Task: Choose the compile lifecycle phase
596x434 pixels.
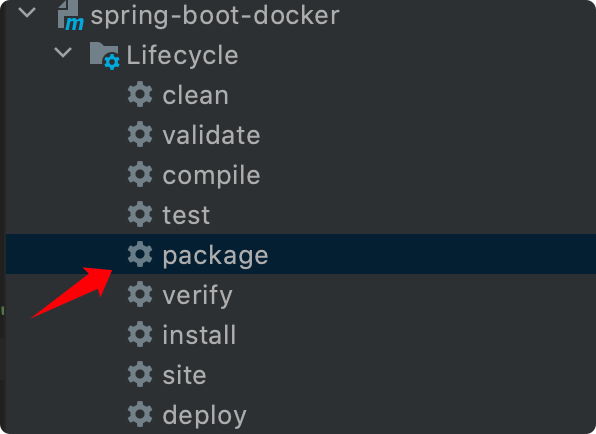Action: [x=211, y=176]
